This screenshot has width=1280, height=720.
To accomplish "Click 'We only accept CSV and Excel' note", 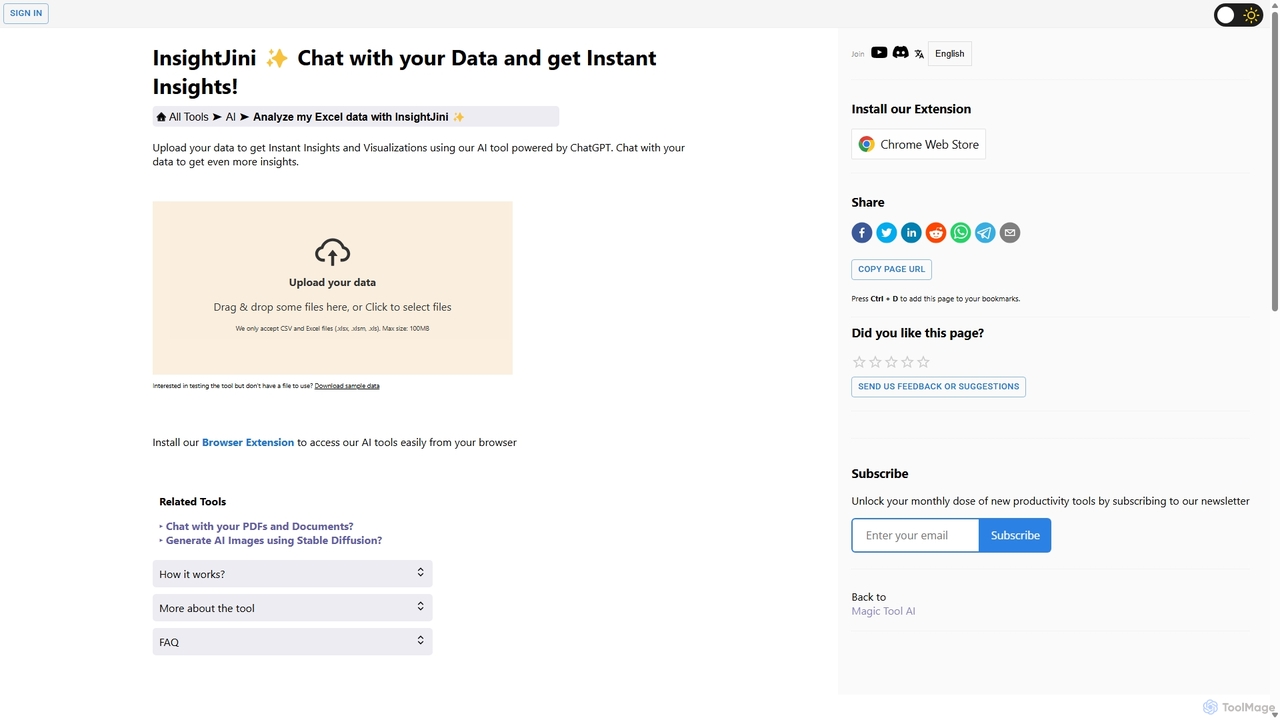I will [333, 328].
